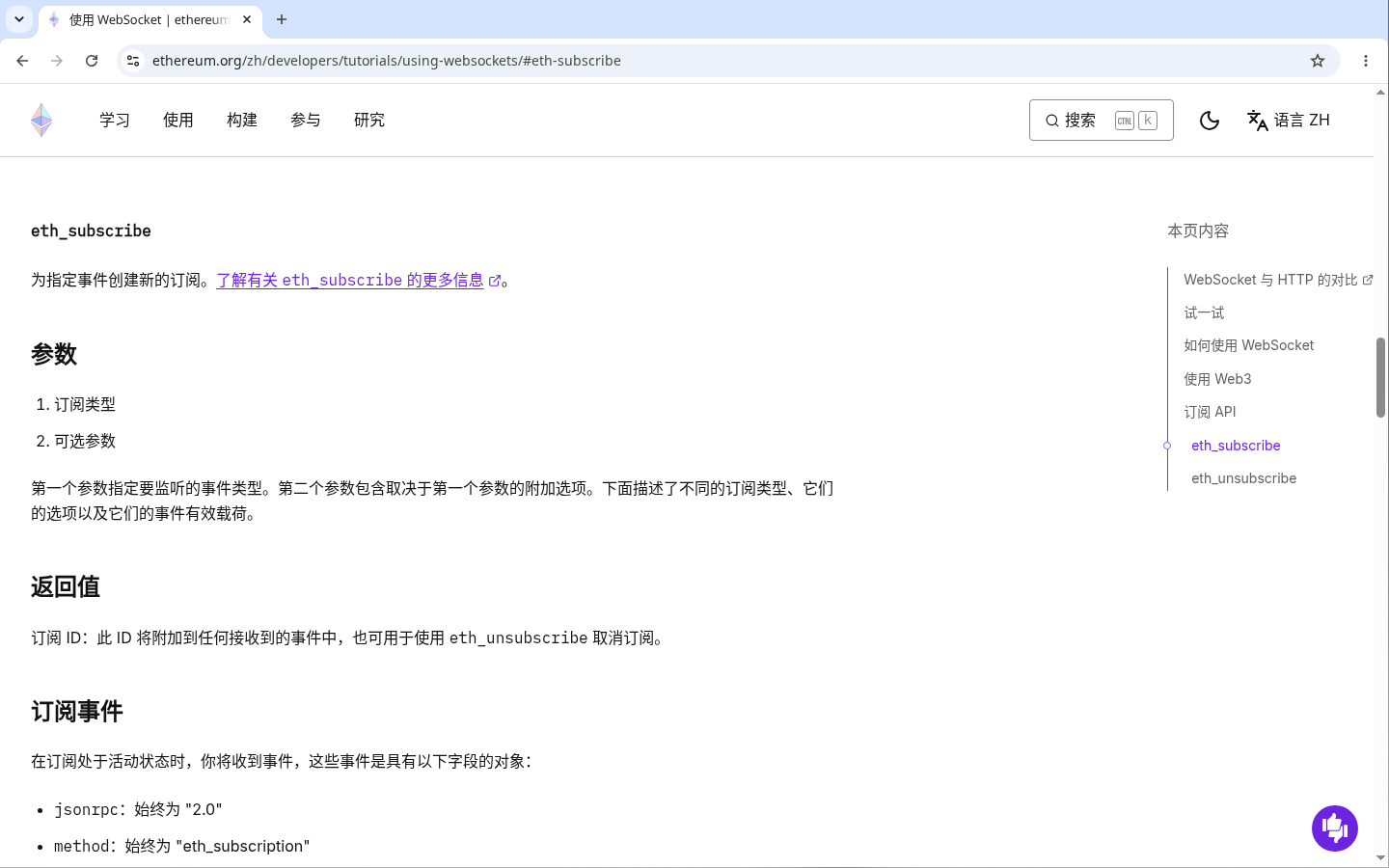Open a new tab with plus button

point(282,19)
